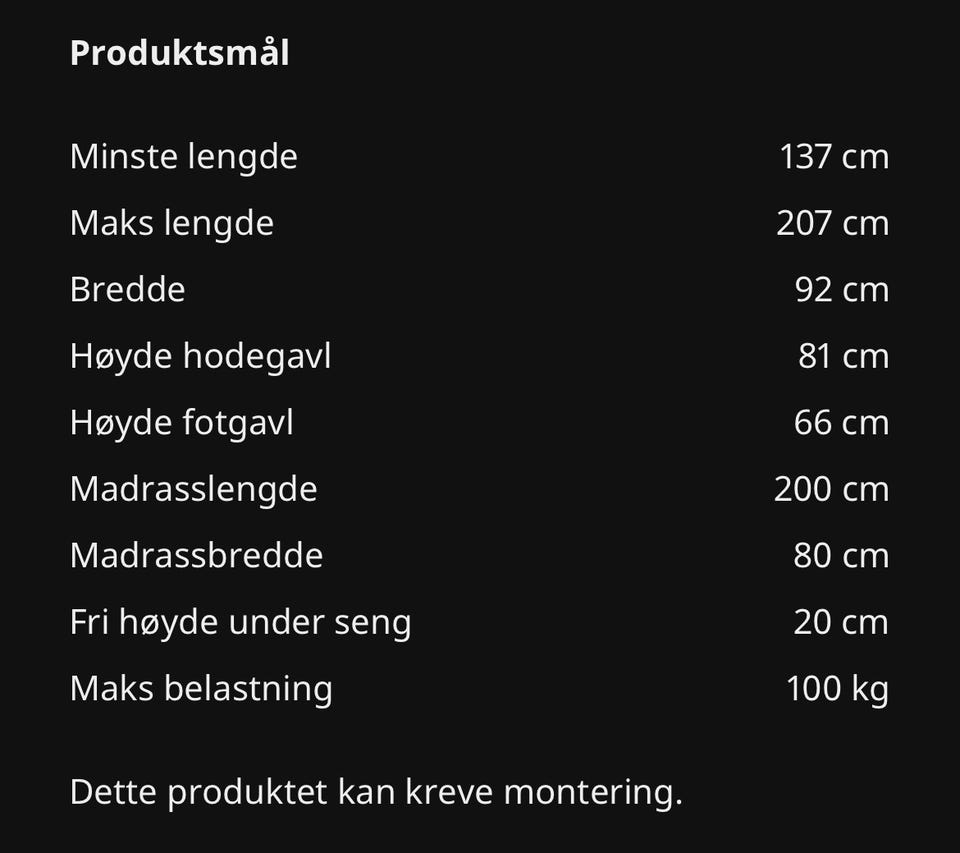Click the 137 cm value
960x853 pixels.
[x=834, y=157]
